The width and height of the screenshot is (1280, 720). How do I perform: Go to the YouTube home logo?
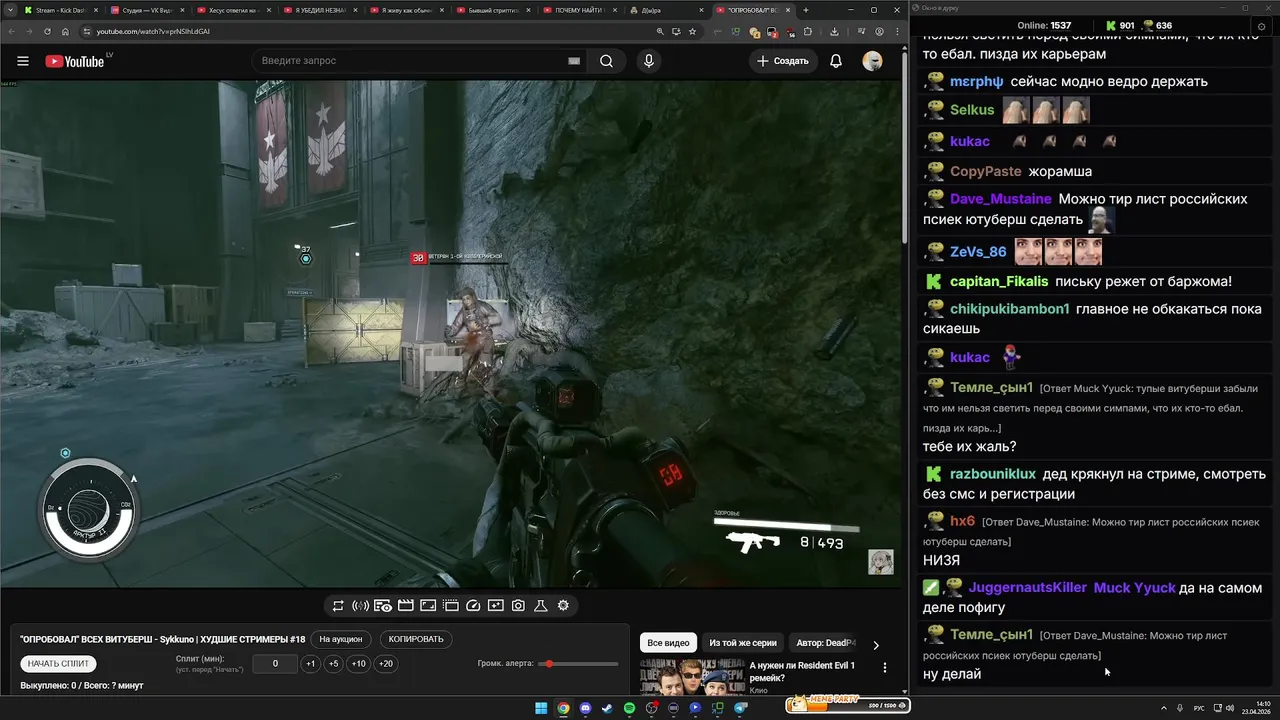[x=75, y=61]
